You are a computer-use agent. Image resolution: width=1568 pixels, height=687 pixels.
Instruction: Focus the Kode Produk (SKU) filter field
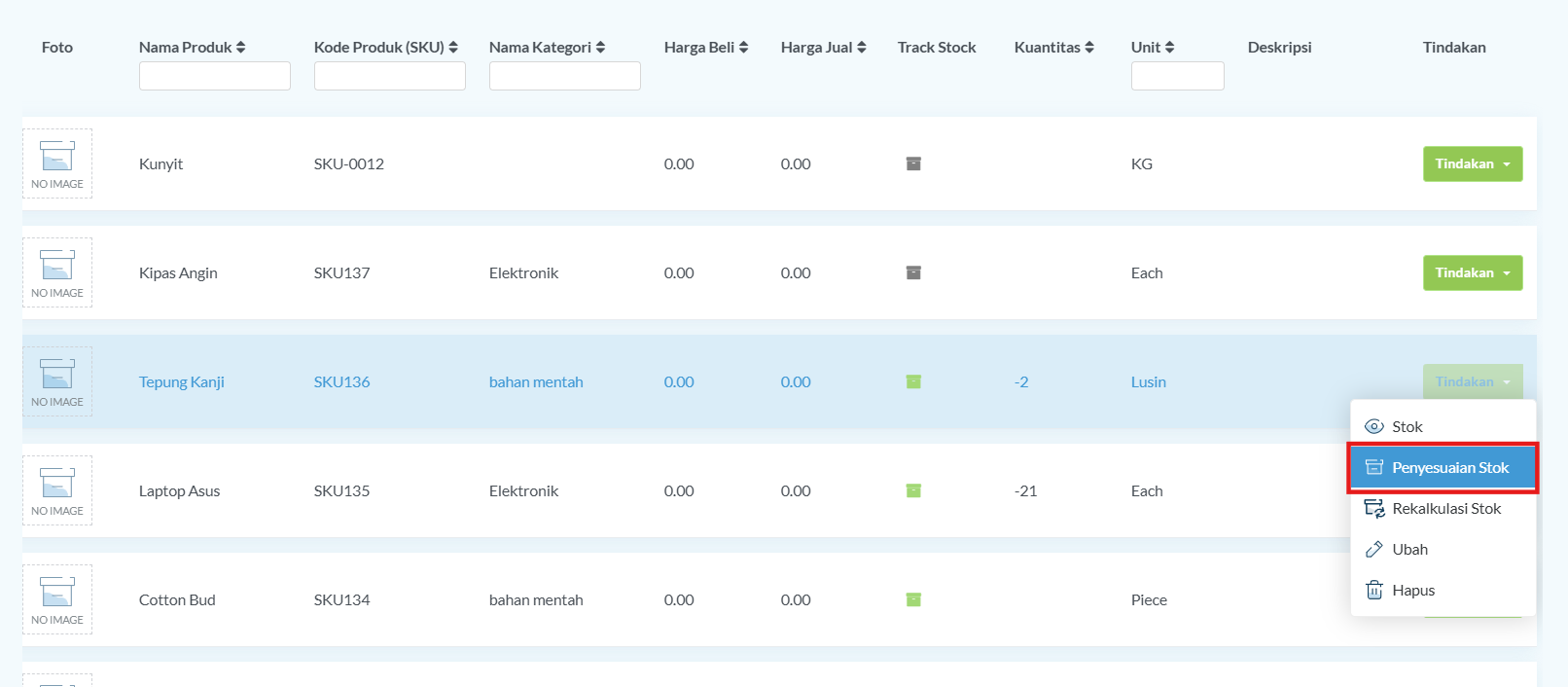[x=390, y=76]
